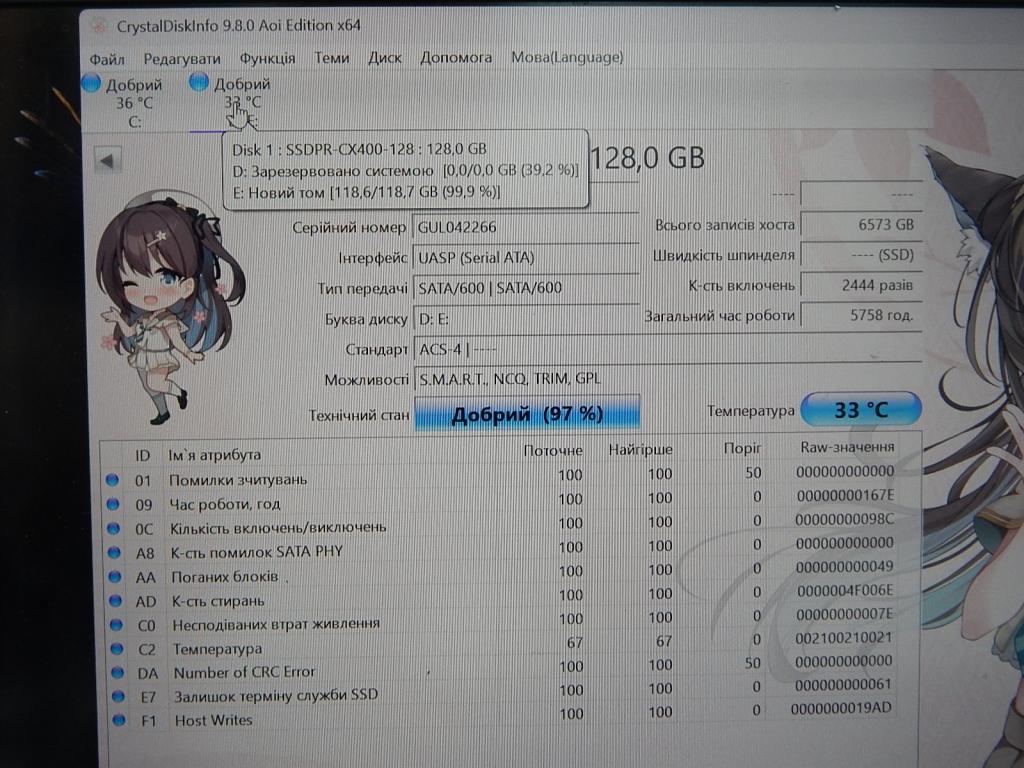Screen dimensions: 1024x768
Task: Select the Залишок терміну служби SSD row
Action: [x=509, y=692]
